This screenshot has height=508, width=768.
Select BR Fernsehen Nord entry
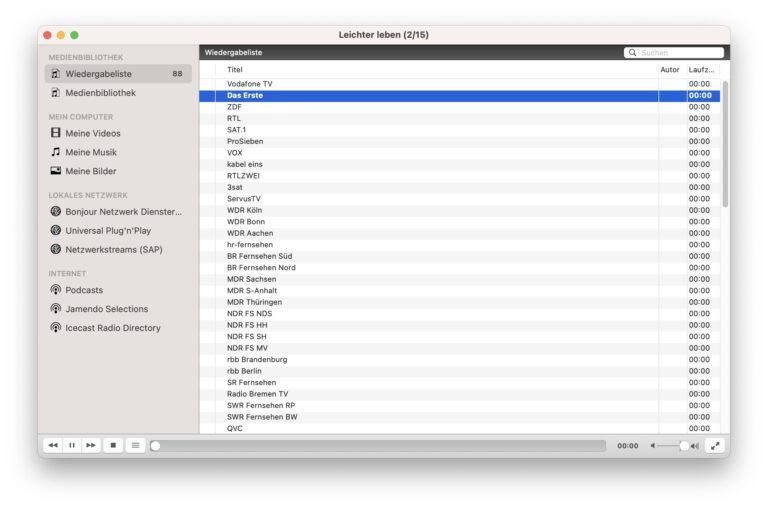tap(459, 267)
